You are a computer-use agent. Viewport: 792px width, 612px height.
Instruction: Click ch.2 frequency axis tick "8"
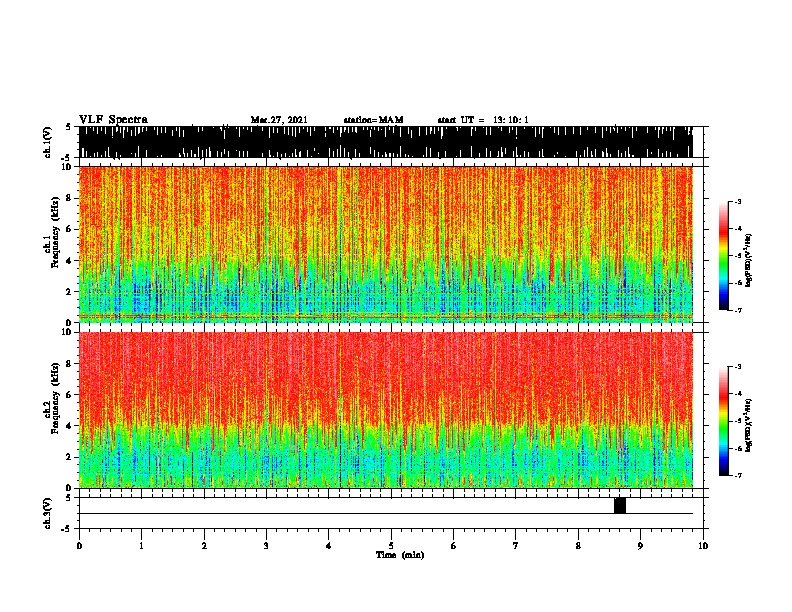point(70,364)
